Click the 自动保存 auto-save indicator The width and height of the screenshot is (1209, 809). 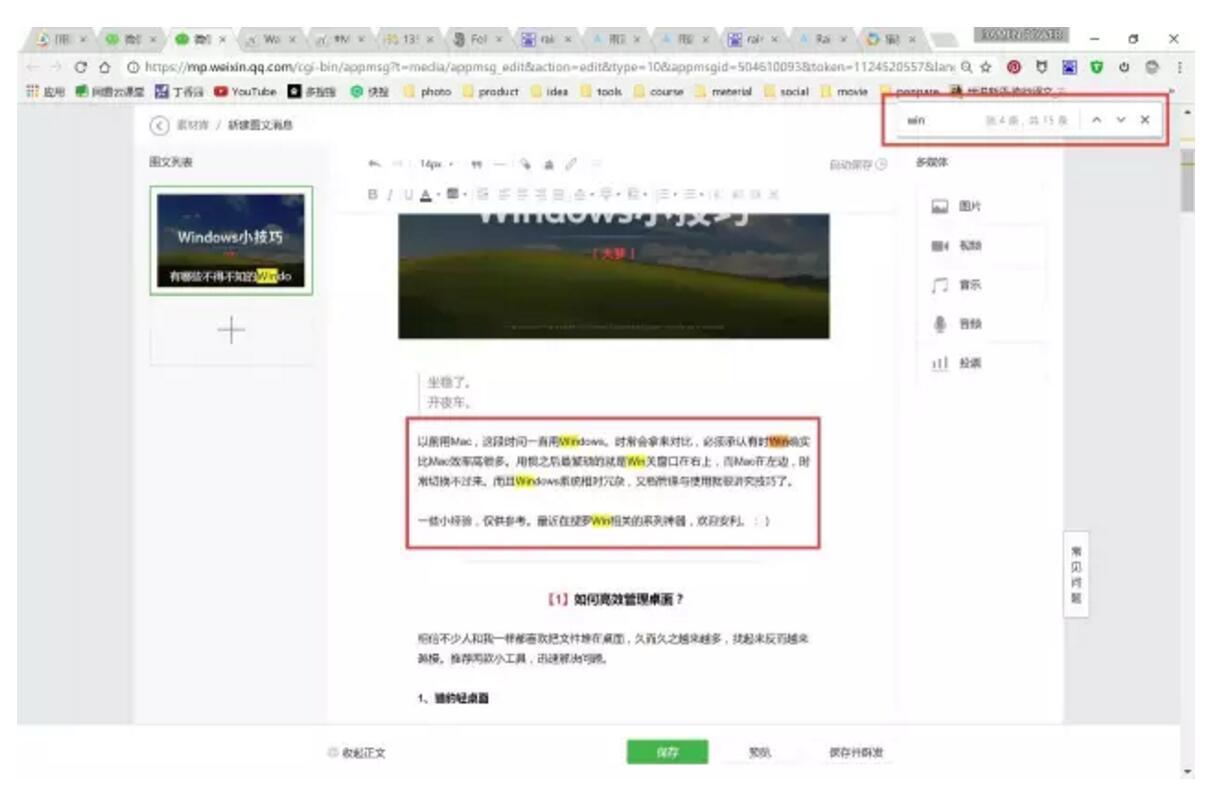pos(858,164)
